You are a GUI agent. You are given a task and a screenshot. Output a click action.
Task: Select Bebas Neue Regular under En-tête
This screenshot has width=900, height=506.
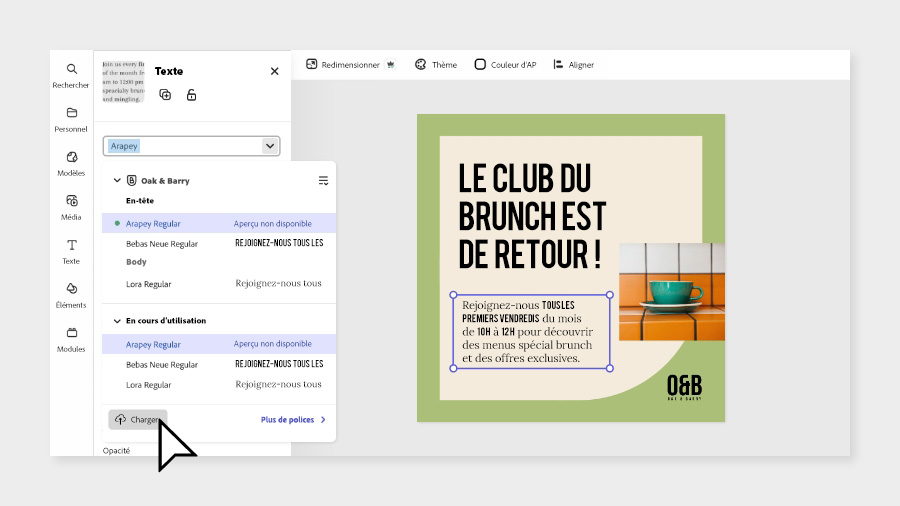pyautogui.click(x=219, y=243)
